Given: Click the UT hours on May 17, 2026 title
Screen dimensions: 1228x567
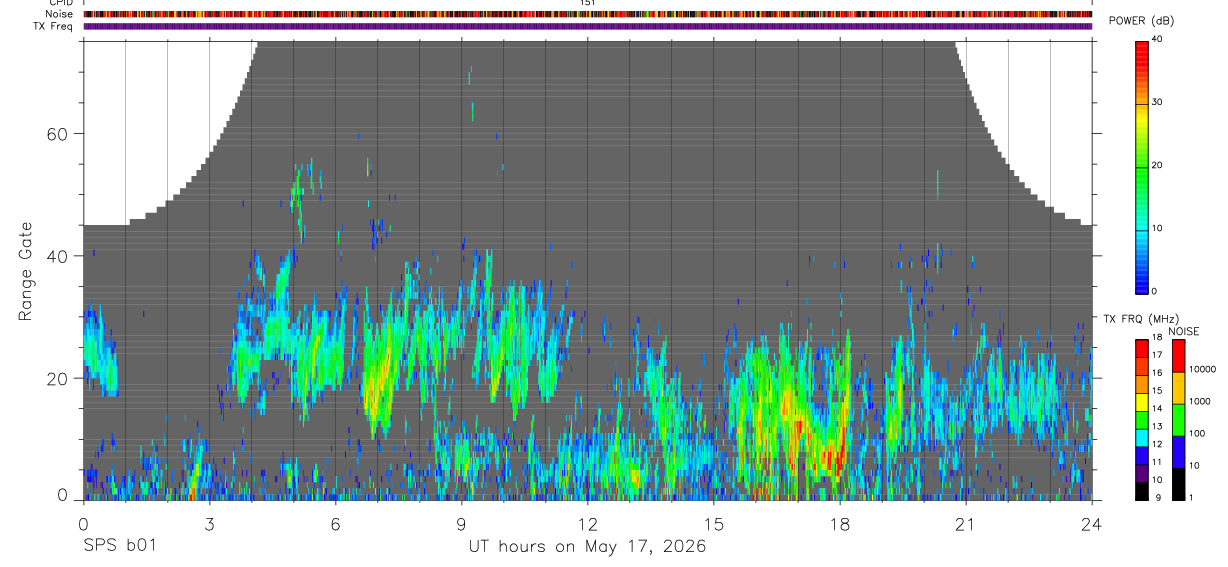Looking at the screenshot, I should tap(587, 547).
